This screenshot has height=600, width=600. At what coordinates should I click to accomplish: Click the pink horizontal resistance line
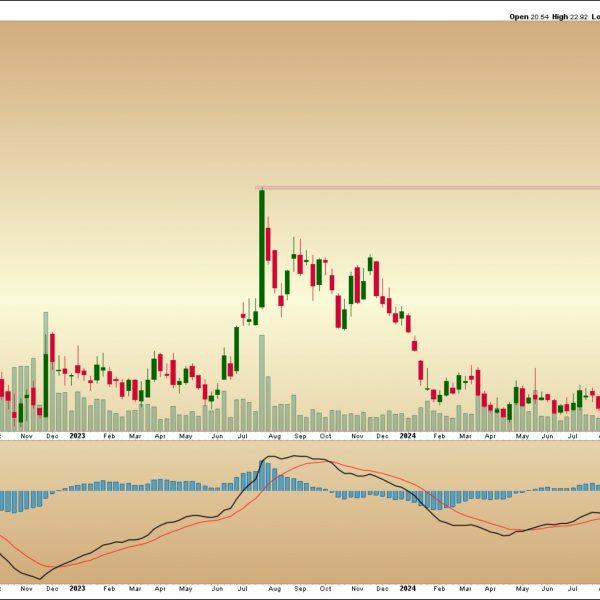(x=427, y=188)
